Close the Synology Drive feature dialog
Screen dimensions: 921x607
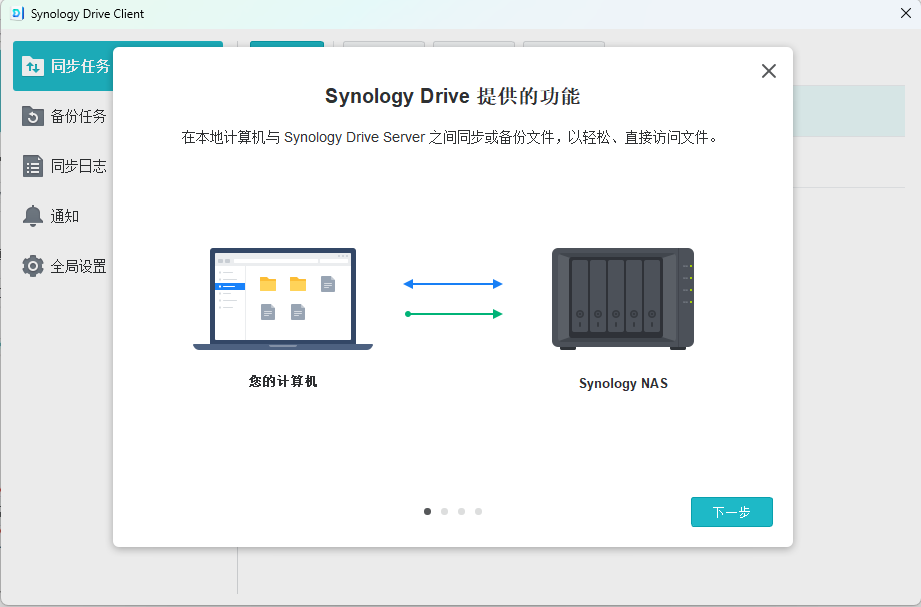click(x=768, y=71)
